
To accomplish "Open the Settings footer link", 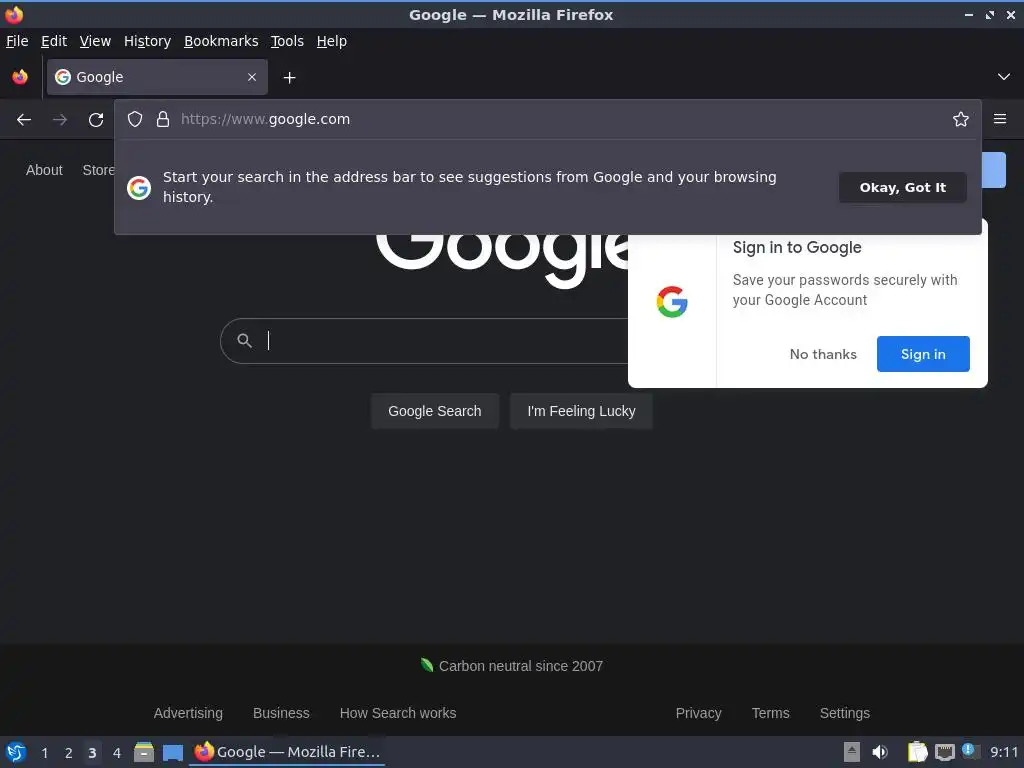I will pos(844,713).
